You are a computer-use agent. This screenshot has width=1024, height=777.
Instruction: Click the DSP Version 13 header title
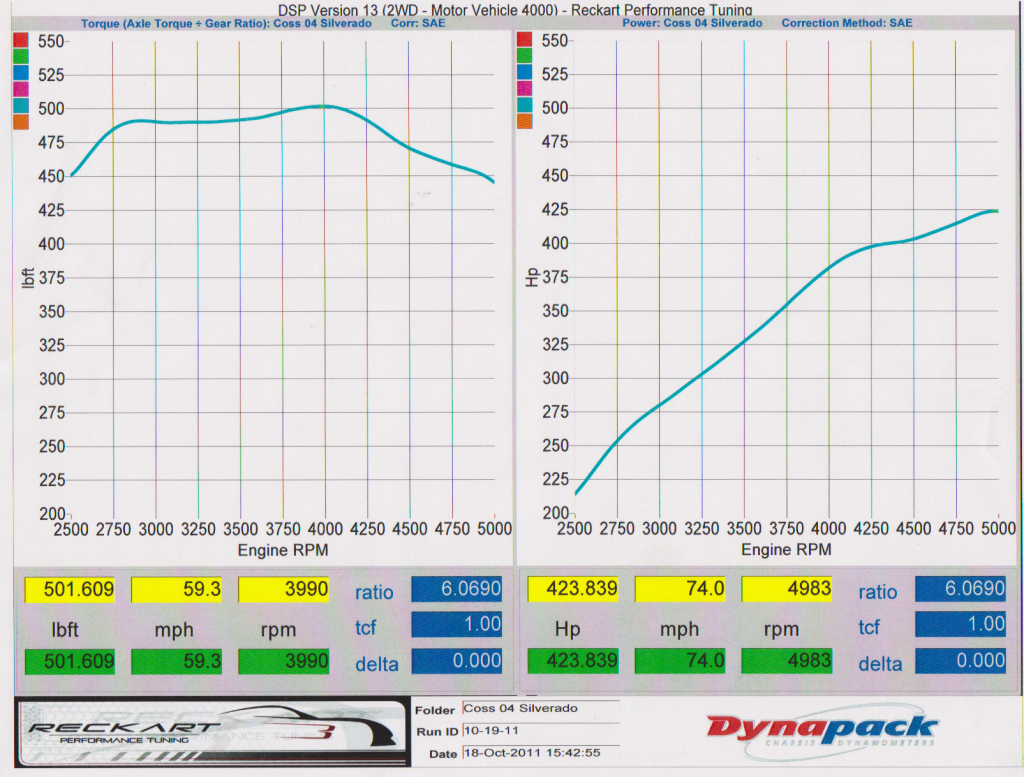coord(515,10)
